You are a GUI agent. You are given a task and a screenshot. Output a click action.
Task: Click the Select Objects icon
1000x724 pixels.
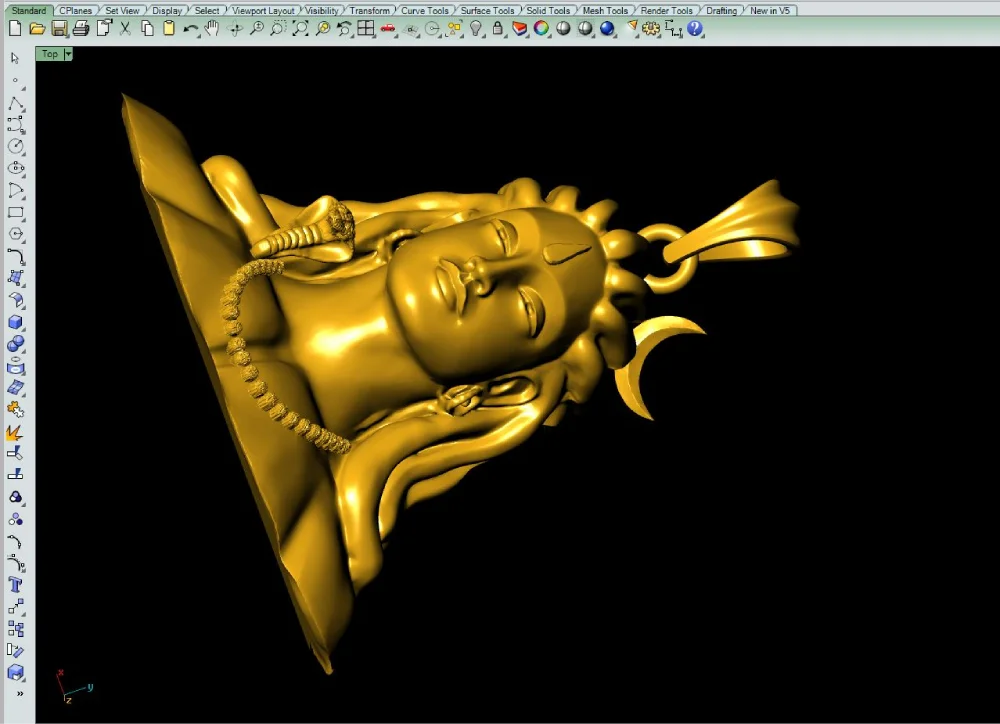(x=455, y=28)
